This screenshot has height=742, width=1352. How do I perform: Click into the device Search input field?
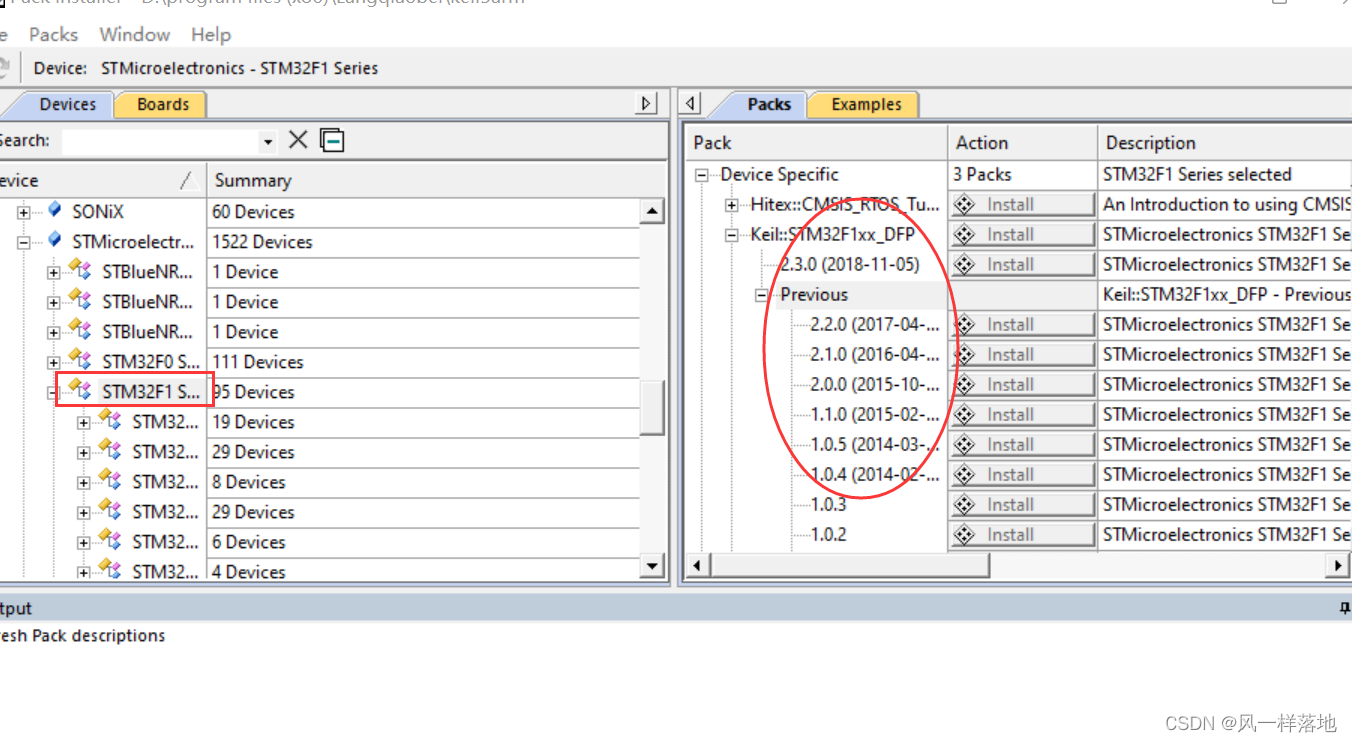coord(160,142)
